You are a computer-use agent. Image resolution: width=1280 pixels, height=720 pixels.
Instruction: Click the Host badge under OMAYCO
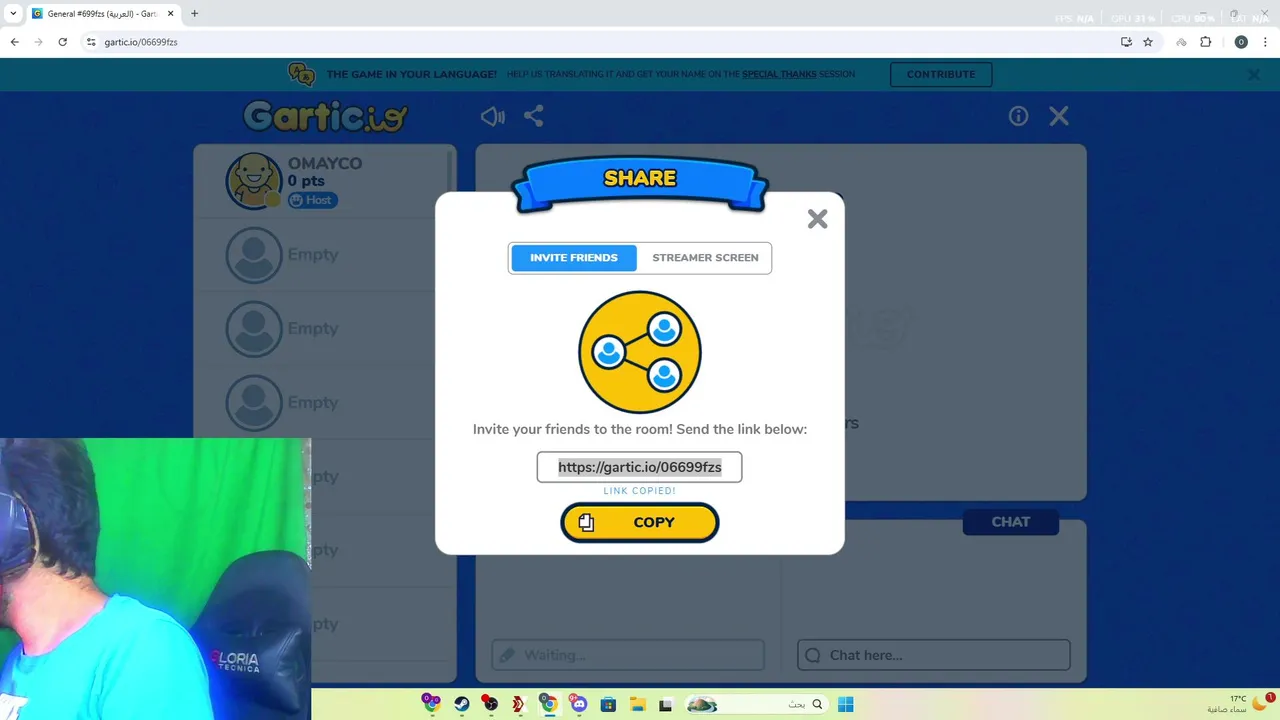tap(313, 200)
